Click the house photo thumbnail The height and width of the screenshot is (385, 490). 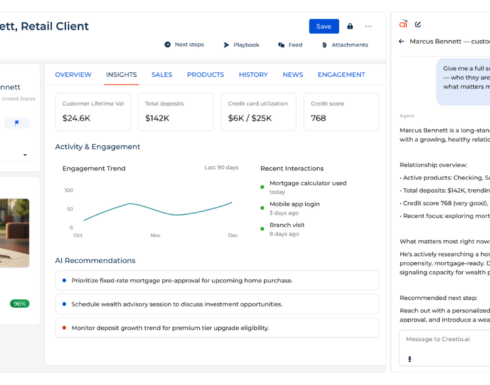coord(14,233)
